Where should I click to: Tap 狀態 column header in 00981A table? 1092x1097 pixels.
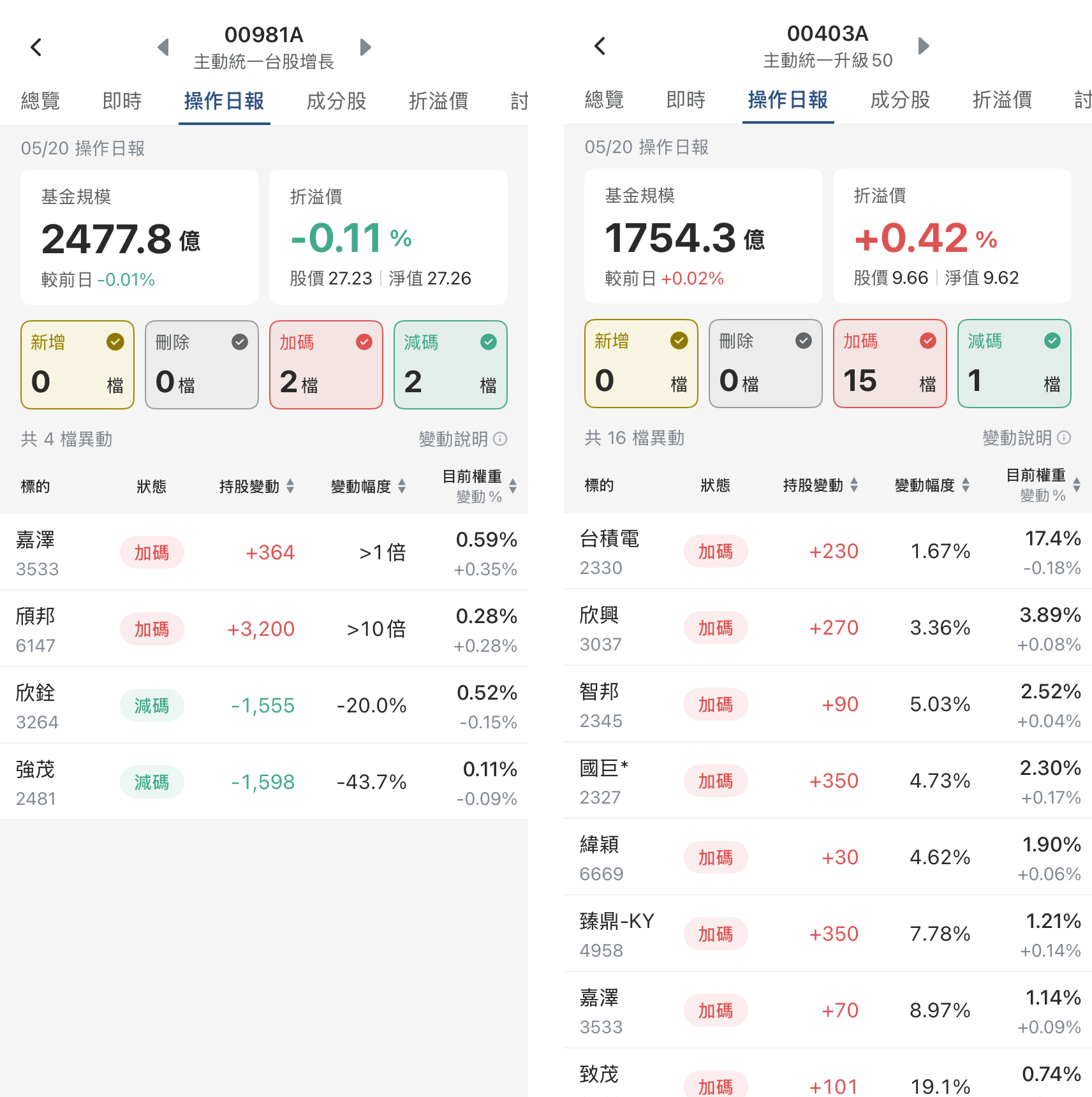tap(152, 486)
